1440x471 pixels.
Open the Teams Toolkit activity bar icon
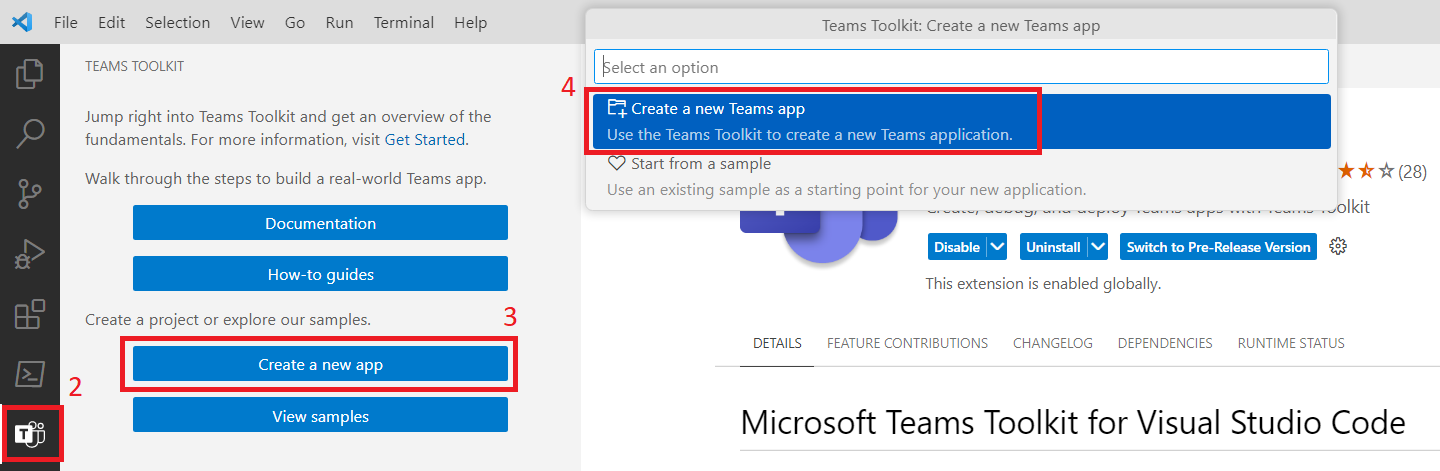coord(30,435)
